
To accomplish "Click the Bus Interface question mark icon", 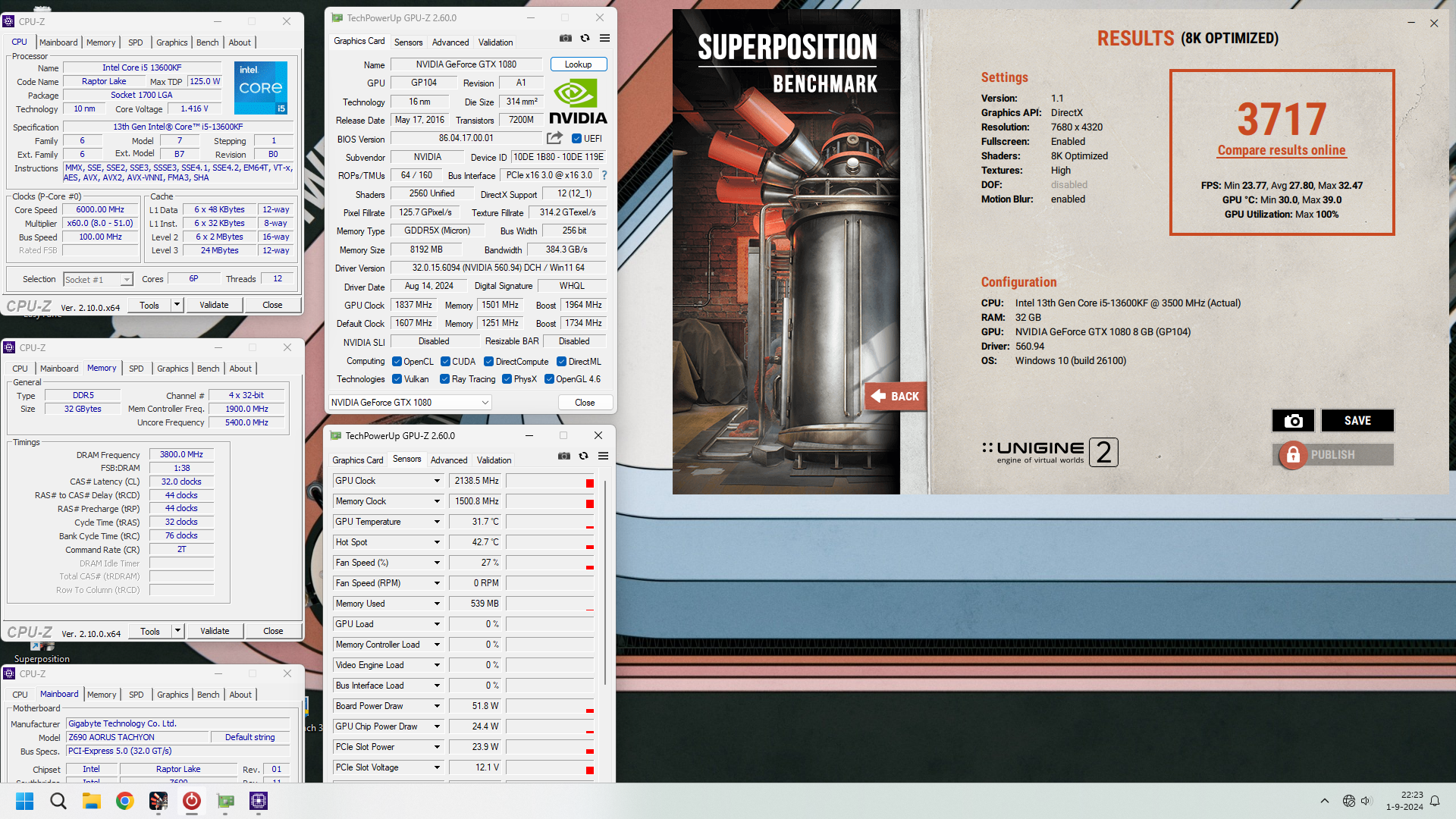I will click(x=604, y=175).
